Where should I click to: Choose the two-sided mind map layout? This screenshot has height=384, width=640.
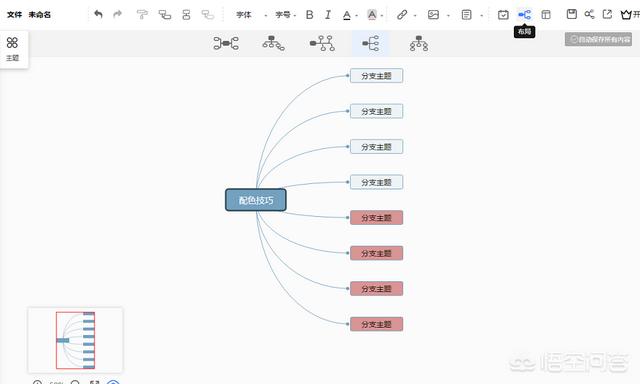[x=226, y=43]
